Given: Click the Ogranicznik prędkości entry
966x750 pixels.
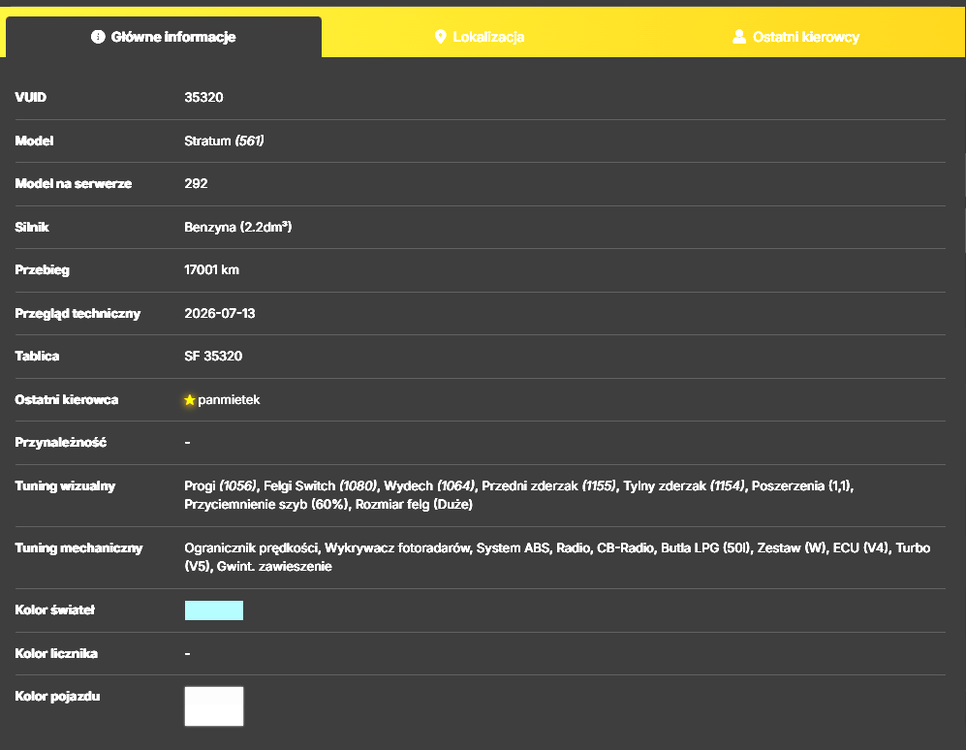Looking at the screenshot, I should pyautogui.click(x=251, y=548).
